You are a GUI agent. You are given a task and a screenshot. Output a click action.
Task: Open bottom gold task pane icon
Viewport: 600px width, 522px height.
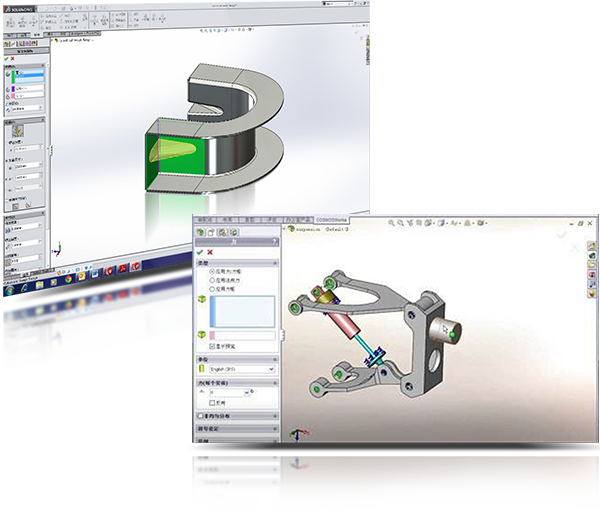pos(592,294)
